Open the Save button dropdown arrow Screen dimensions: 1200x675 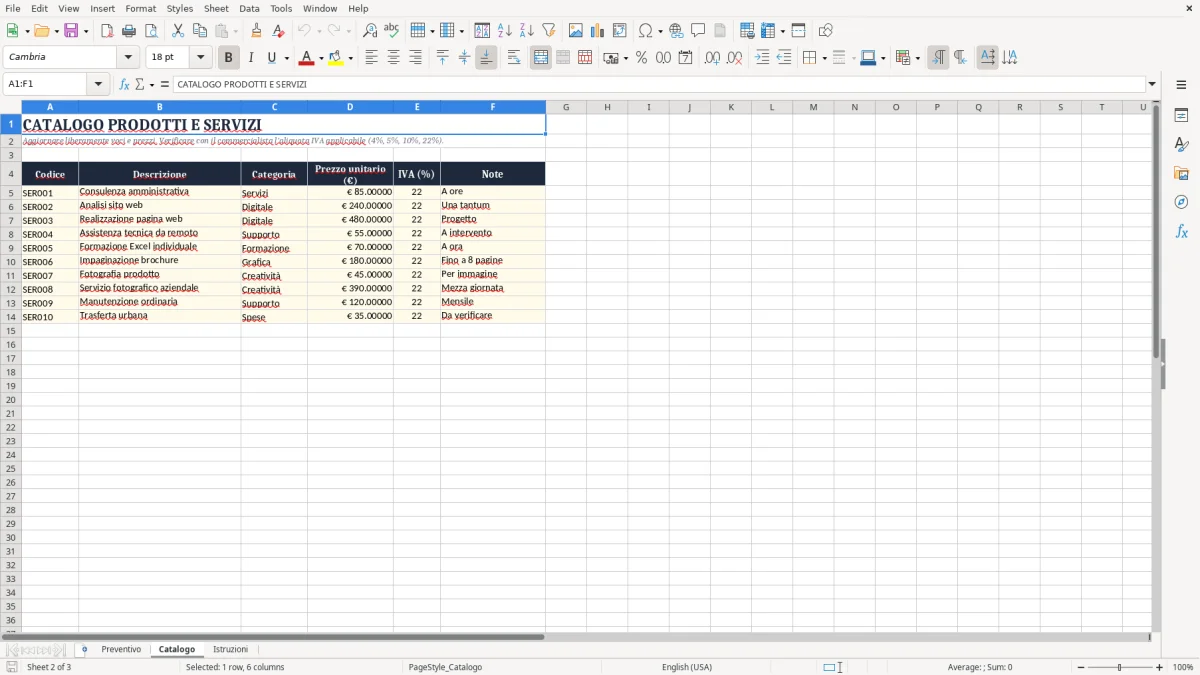point(86,31)
